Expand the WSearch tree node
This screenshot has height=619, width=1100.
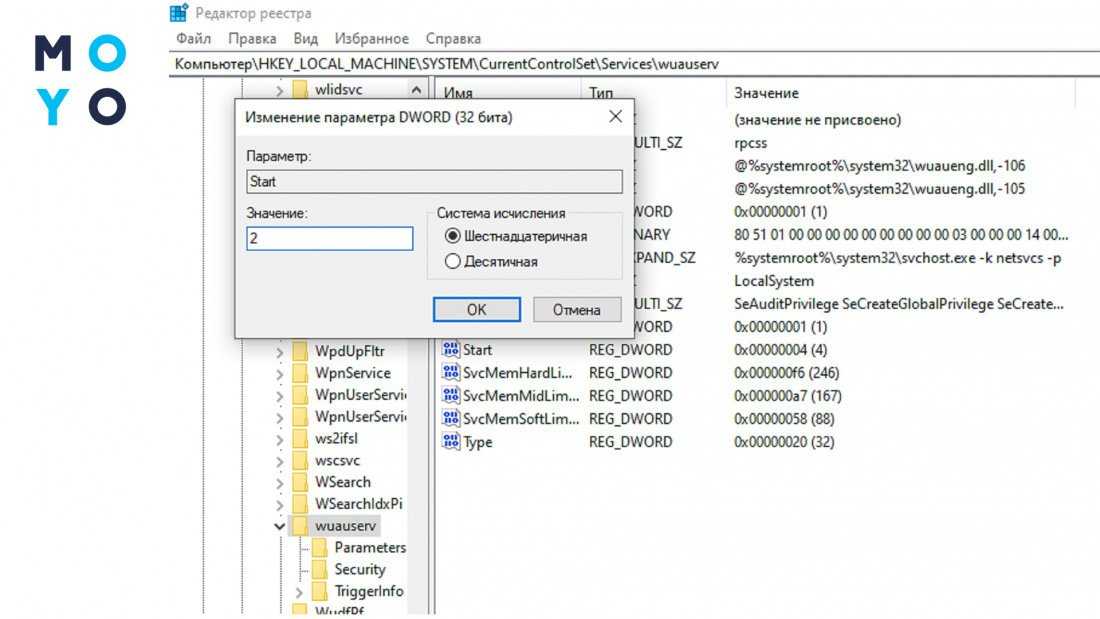point(280,482)
